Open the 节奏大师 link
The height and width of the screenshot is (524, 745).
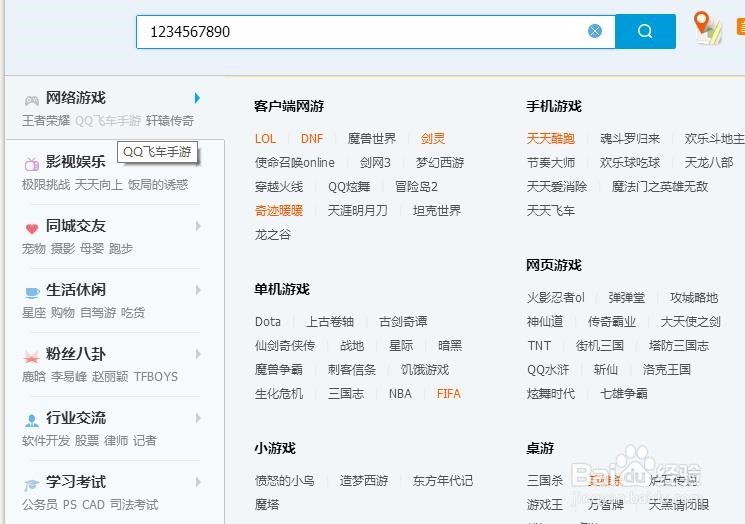pyautogui.click(x=551, y=163)
